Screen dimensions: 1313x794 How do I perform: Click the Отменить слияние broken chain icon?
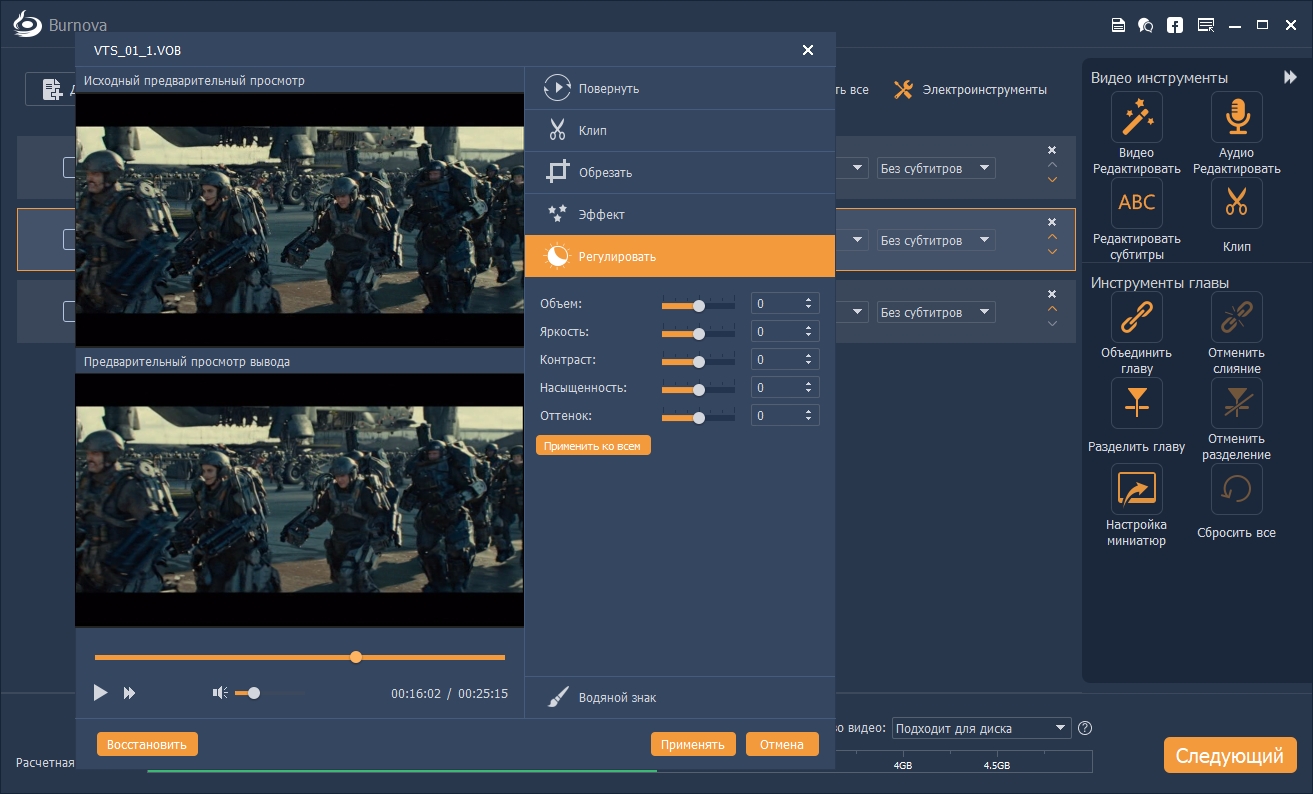tap(1236, 318)
